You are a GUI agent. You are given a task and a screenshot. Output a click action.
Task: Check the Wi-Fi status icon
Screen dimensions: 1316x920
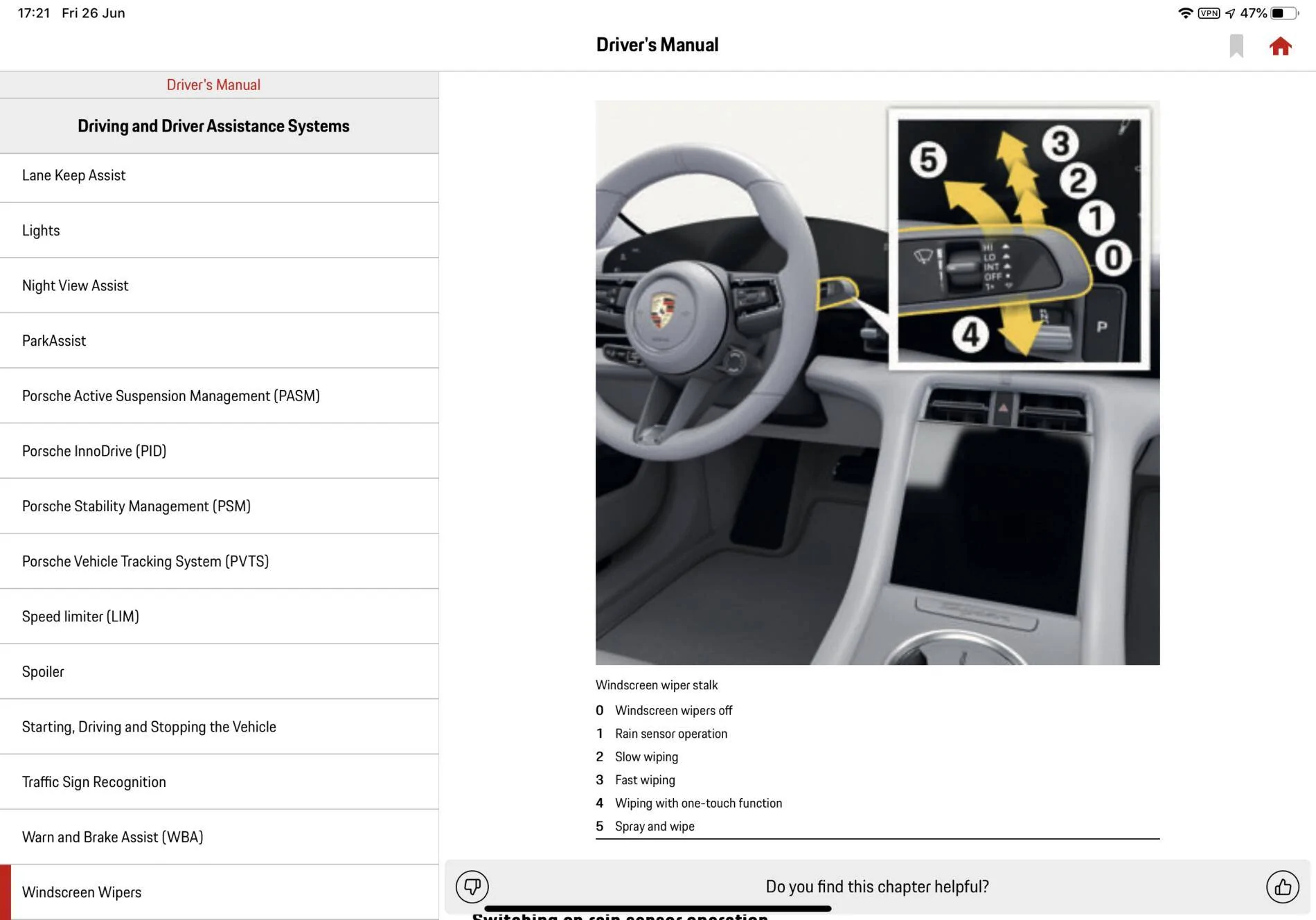coord(1185,13)
